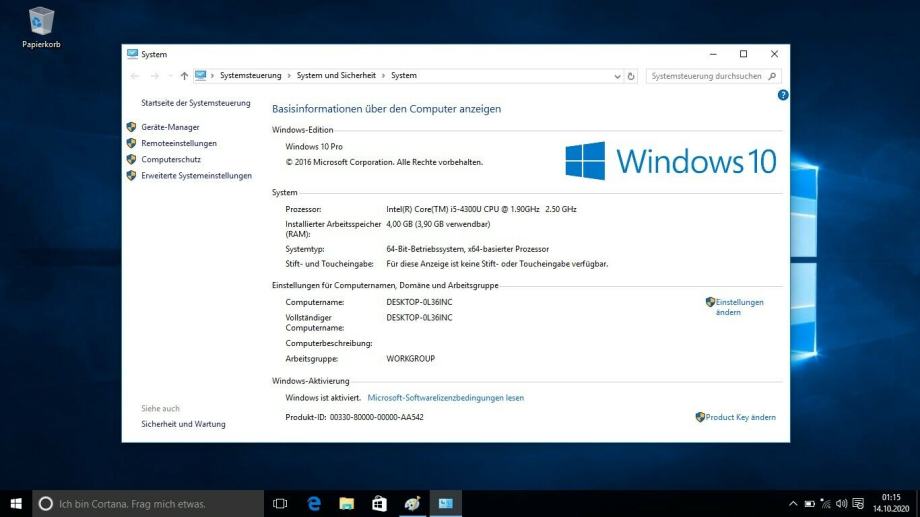Click the shield icon beside Computerschutz
The image size is (920, 517).
(131, 159)
